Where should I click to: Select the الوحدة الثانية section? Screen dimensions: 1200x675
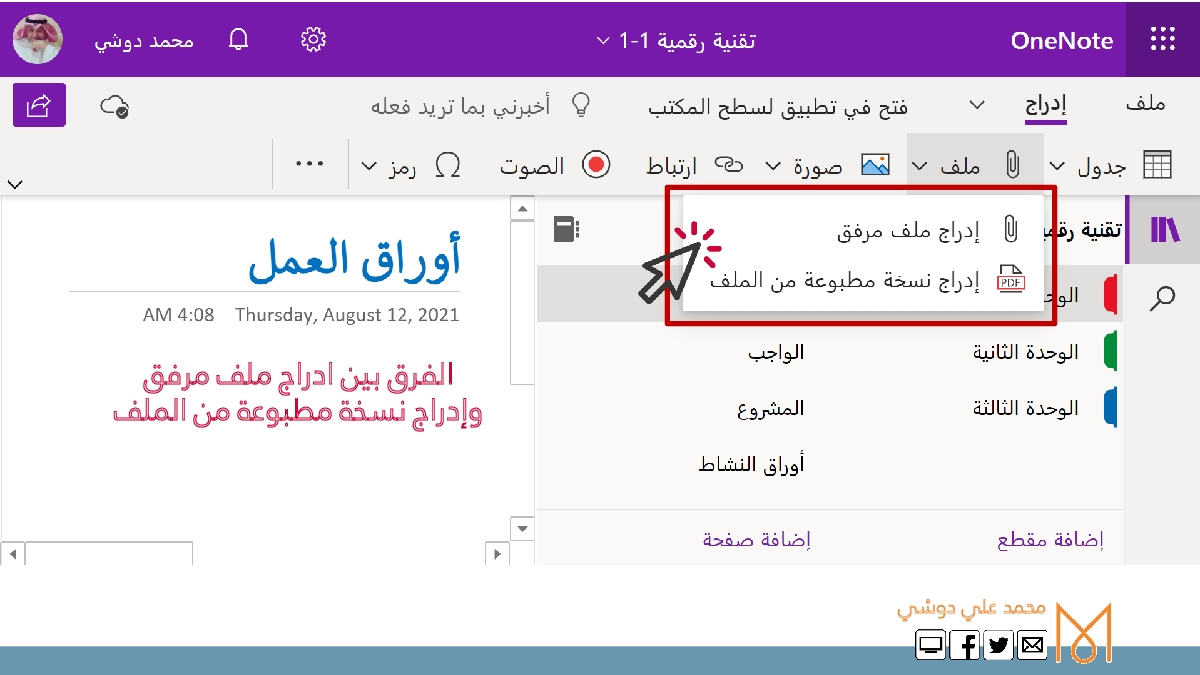point(1025,352)
